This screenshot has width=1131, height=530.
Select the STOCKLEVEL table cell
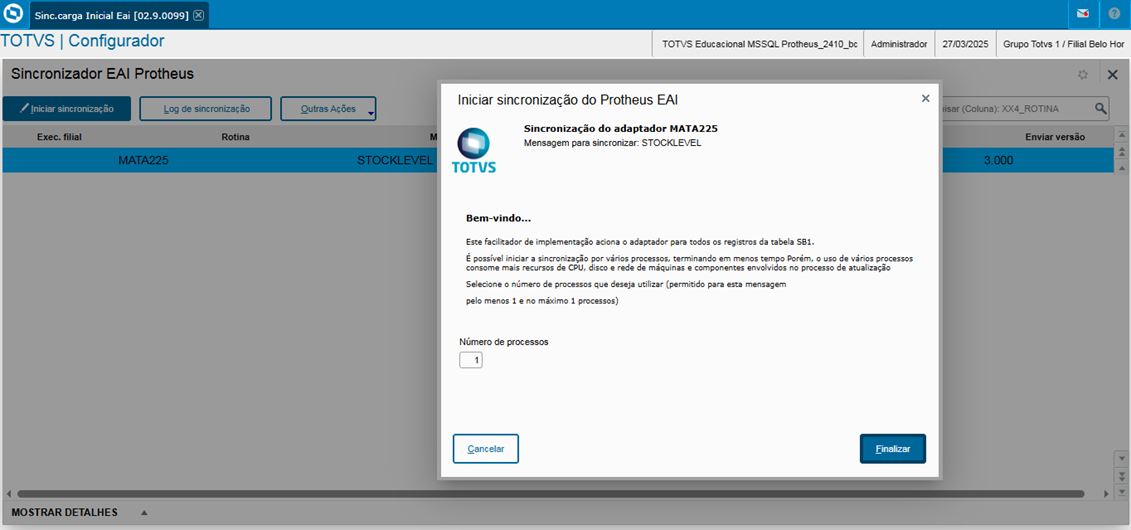click(395, 160)
